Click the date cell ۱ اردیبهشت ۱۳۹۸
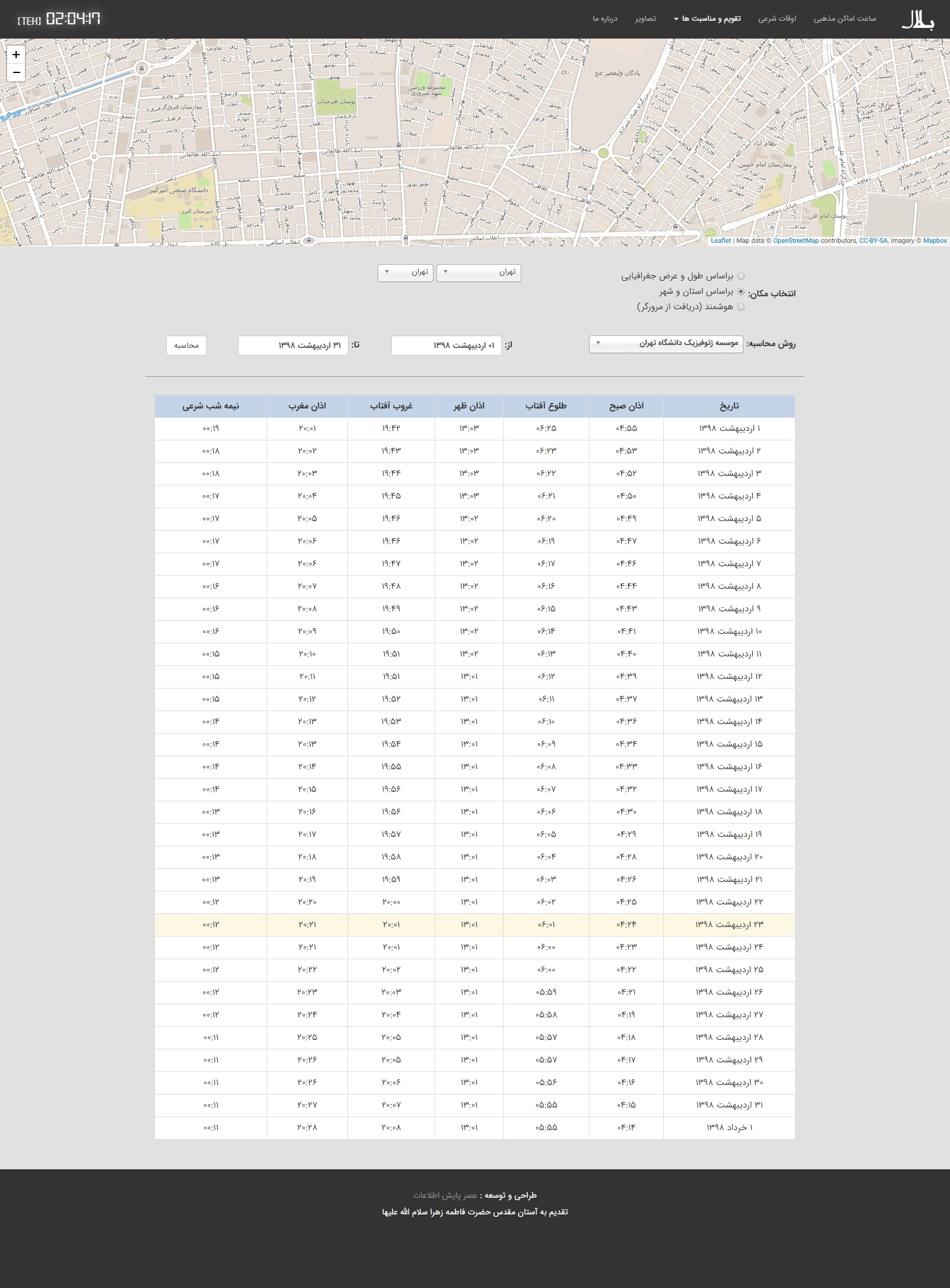This screenshot has height=1288, width=950. pos(729,429)
